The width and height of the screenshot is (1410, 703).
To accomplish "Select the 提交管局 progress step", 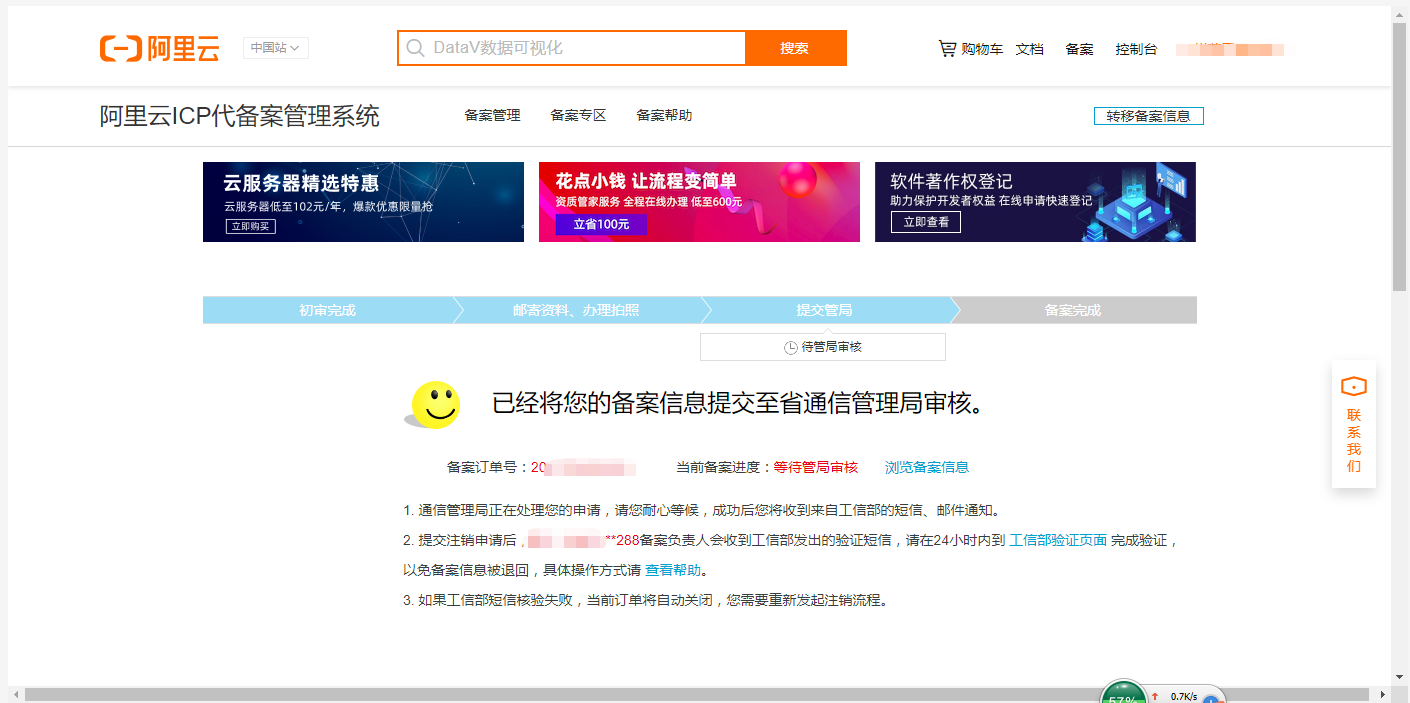I will point(824,310).
